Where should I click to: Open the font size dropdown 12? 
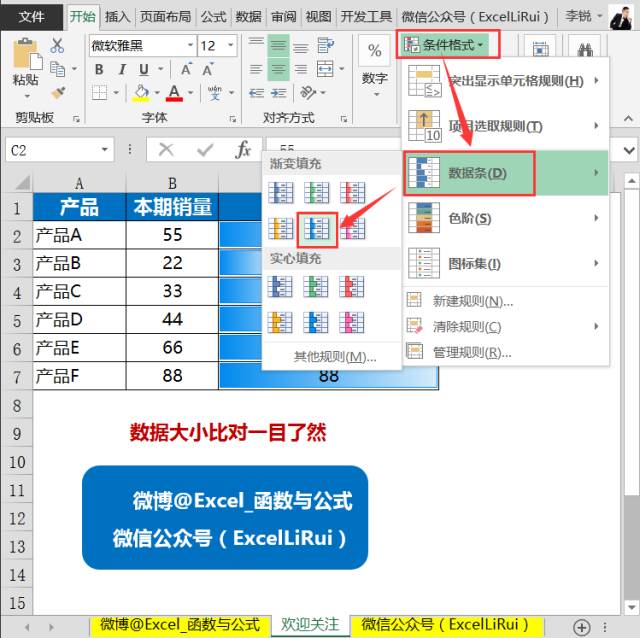pyautogui.click(x=231, y=45)
